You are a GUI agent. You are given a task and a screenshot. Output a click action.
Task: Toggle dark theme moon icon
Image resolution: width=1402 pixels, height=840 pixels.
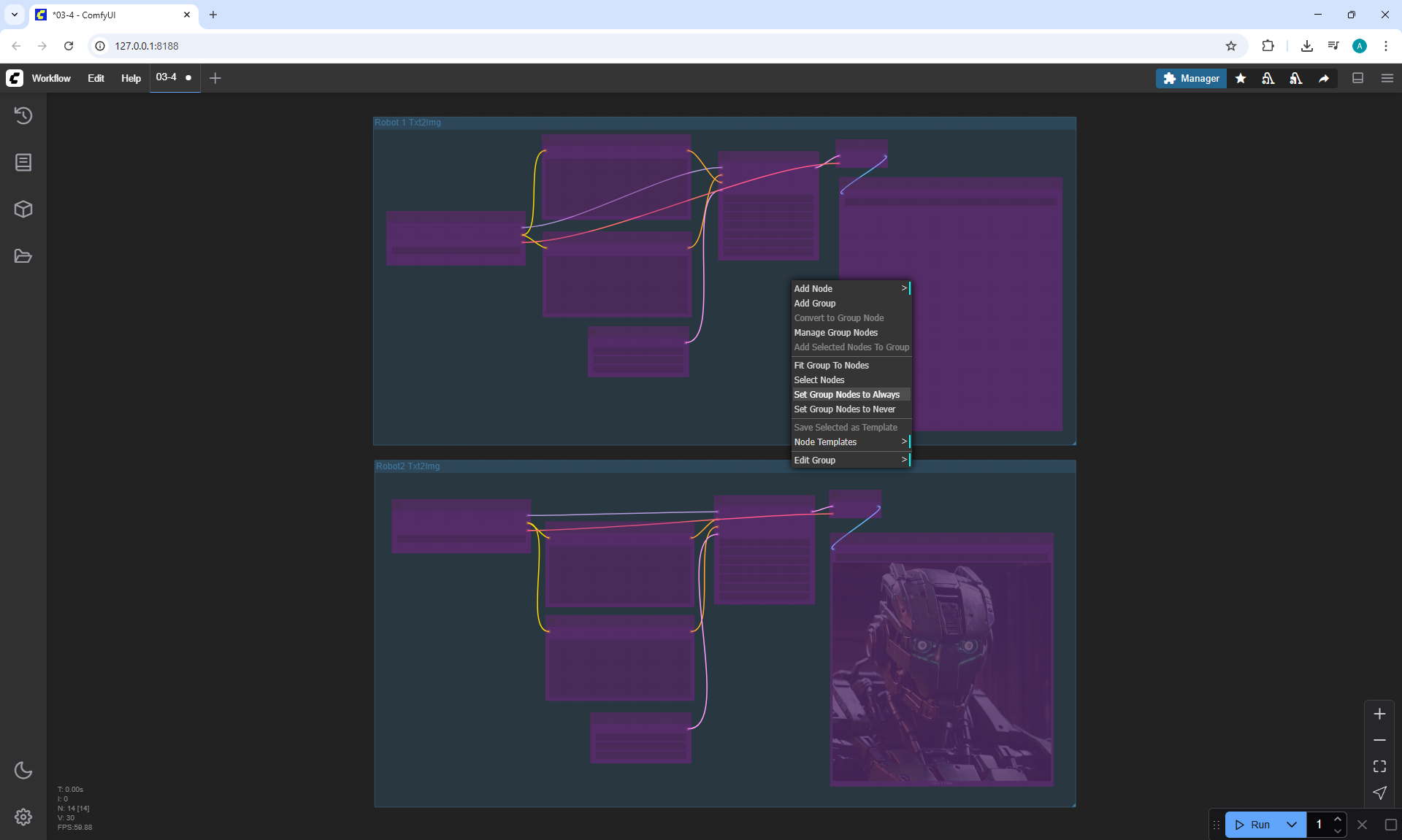[x=23, y=770]
